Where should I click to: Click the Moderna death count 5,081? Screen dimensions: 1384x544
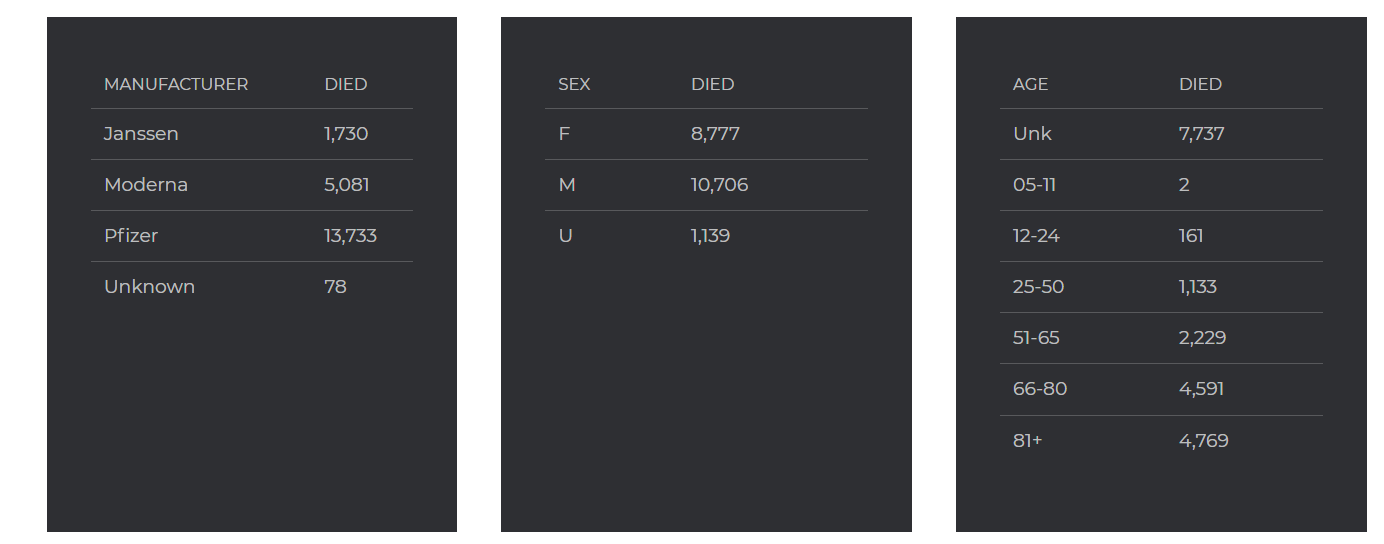point(346,185)
